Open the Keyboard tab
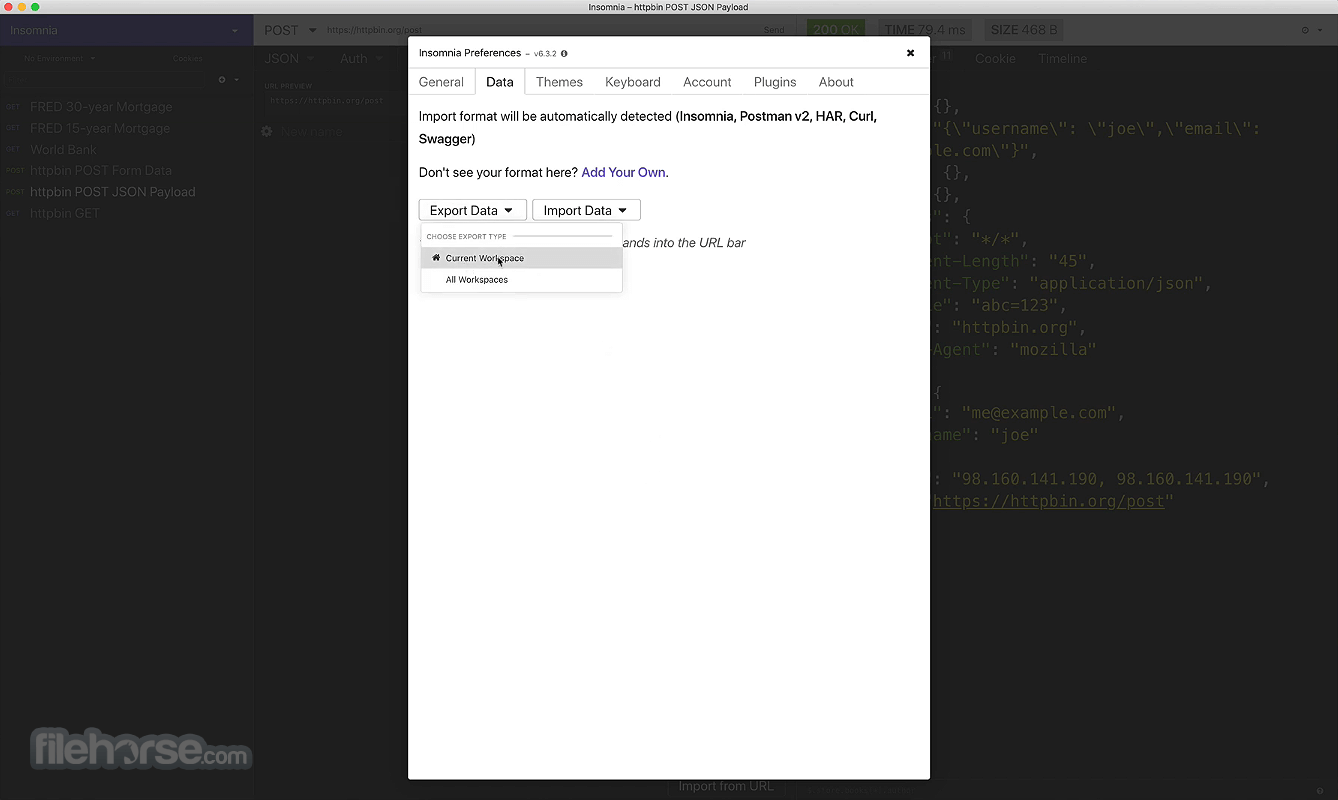Viewport: 1338px width, 800px height. click(x=633, y=82)
